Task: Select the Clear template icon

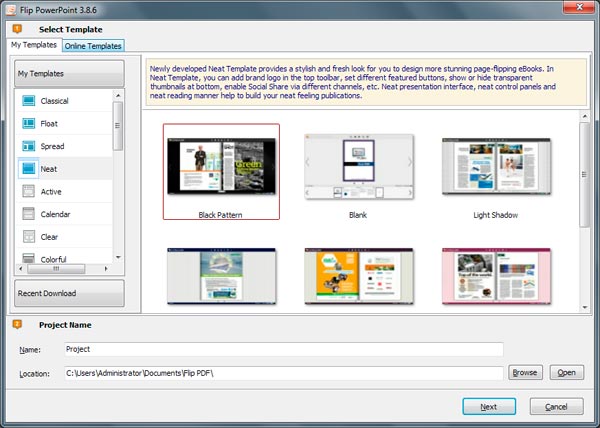Action: [29, 236]
